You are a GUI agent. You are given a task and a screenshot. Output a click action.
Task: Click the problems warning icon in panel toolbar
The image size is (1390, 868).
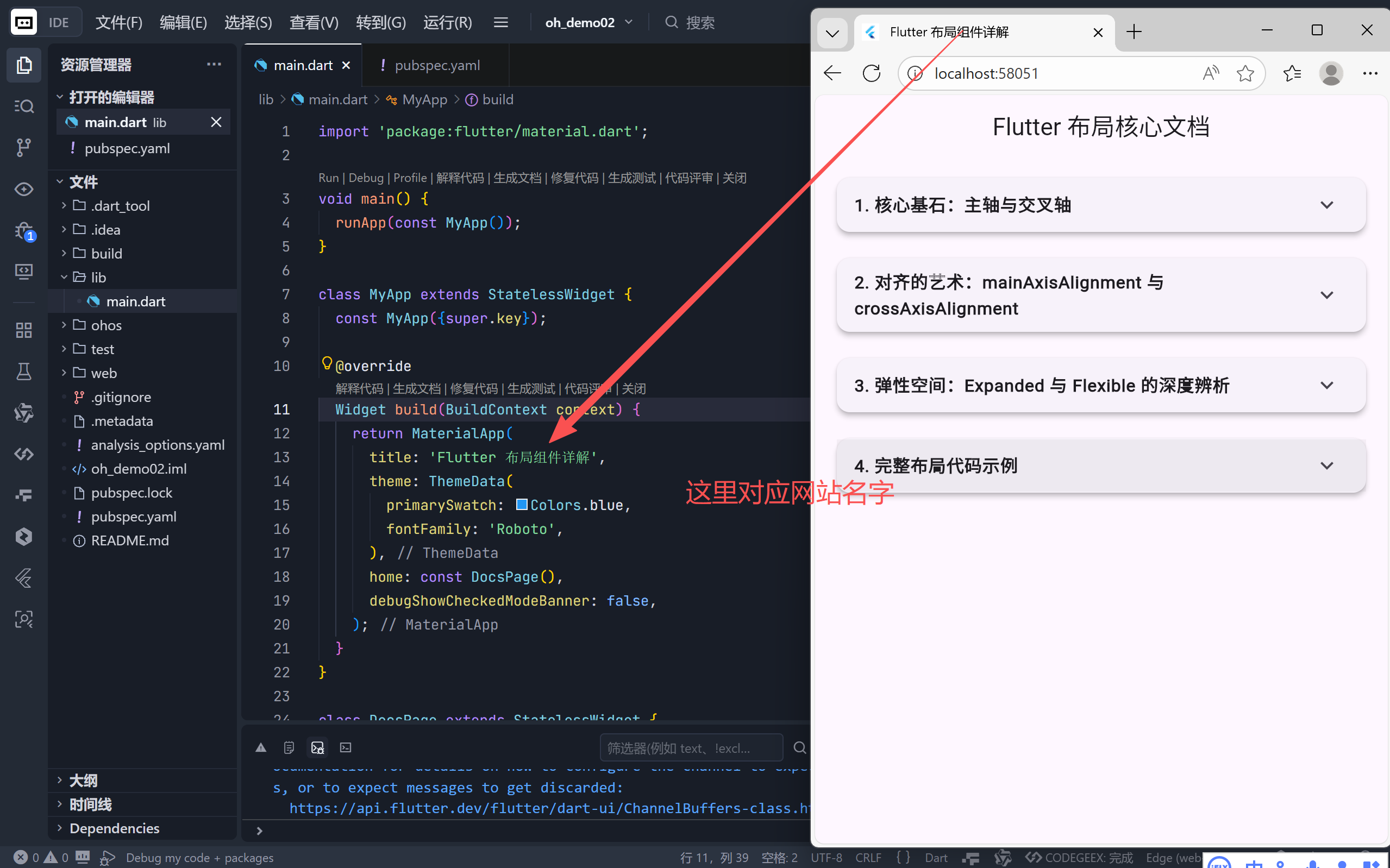(261, 747)
